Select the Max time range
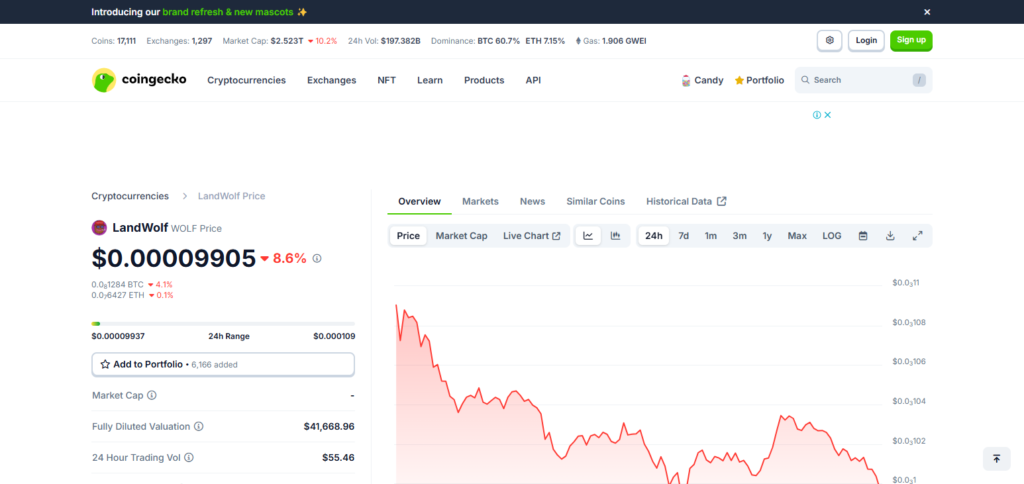1024x484 pixels. pyautogui.click(x=797, y=236)
